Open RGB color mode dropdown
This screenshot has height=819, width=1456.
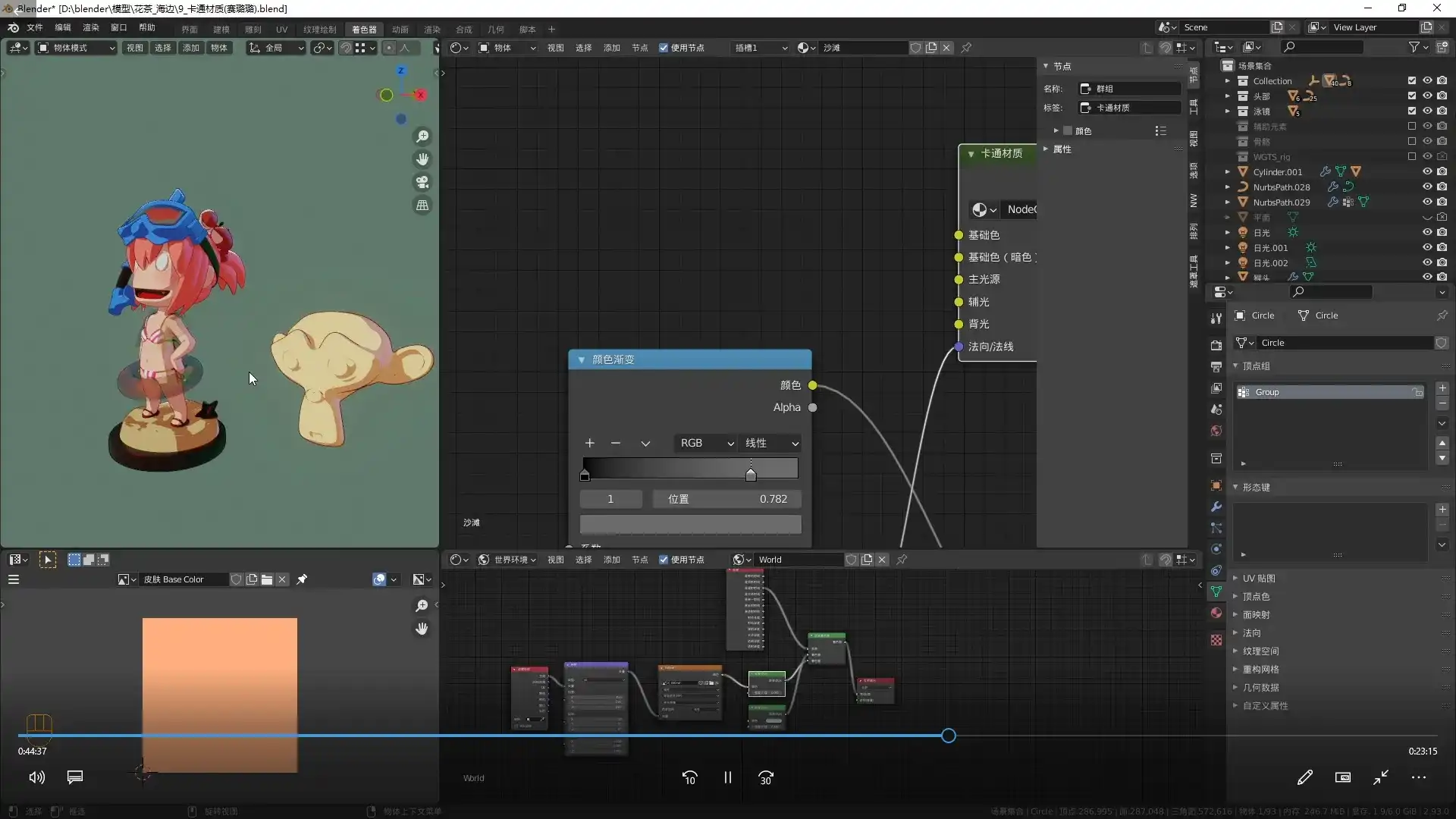[705, 443]
